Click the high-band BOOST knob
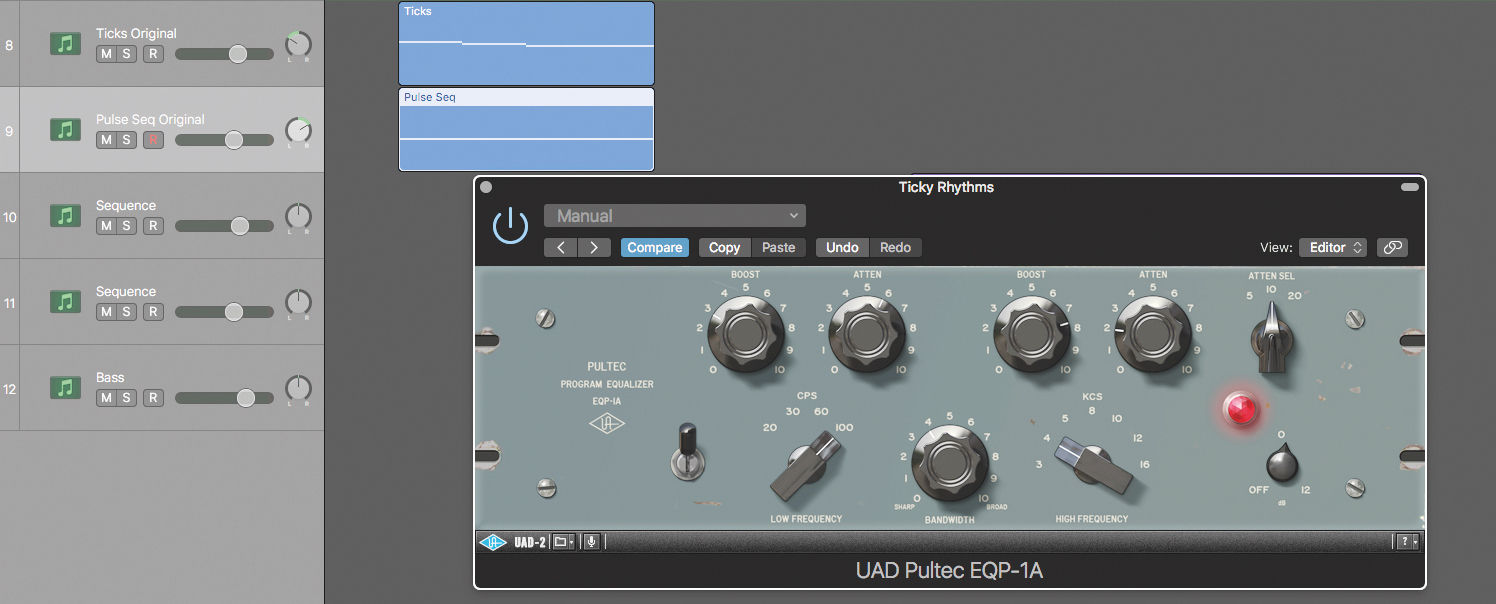The image size is (1496, 604). coord(1031,335)
